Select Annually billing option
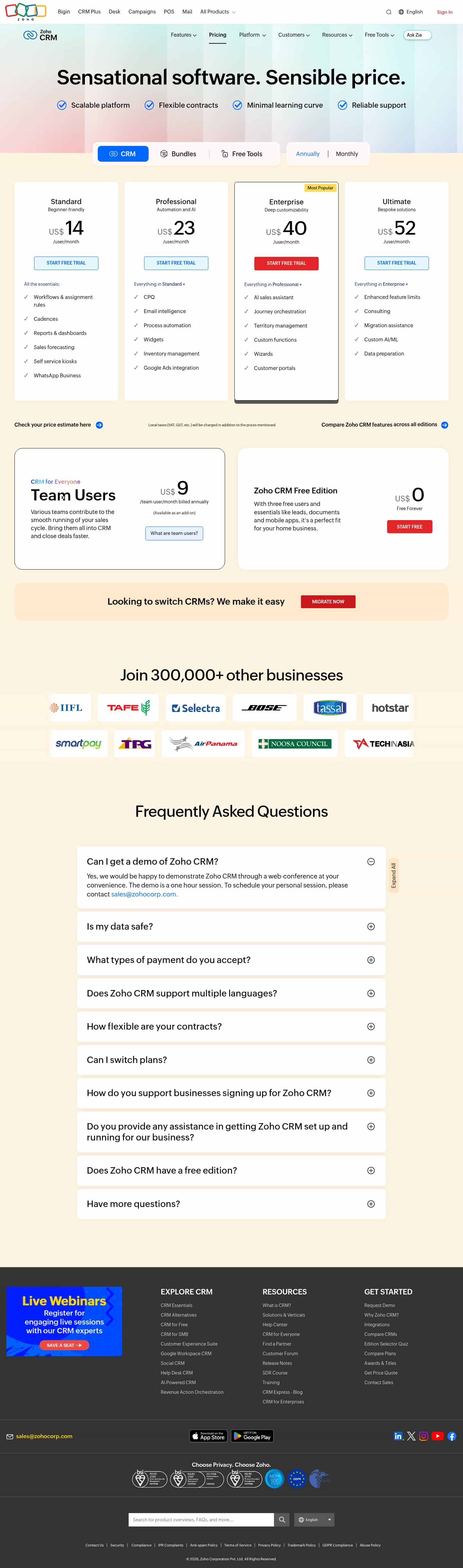This screenshot has height=1568, width=463. pos(308,154)
